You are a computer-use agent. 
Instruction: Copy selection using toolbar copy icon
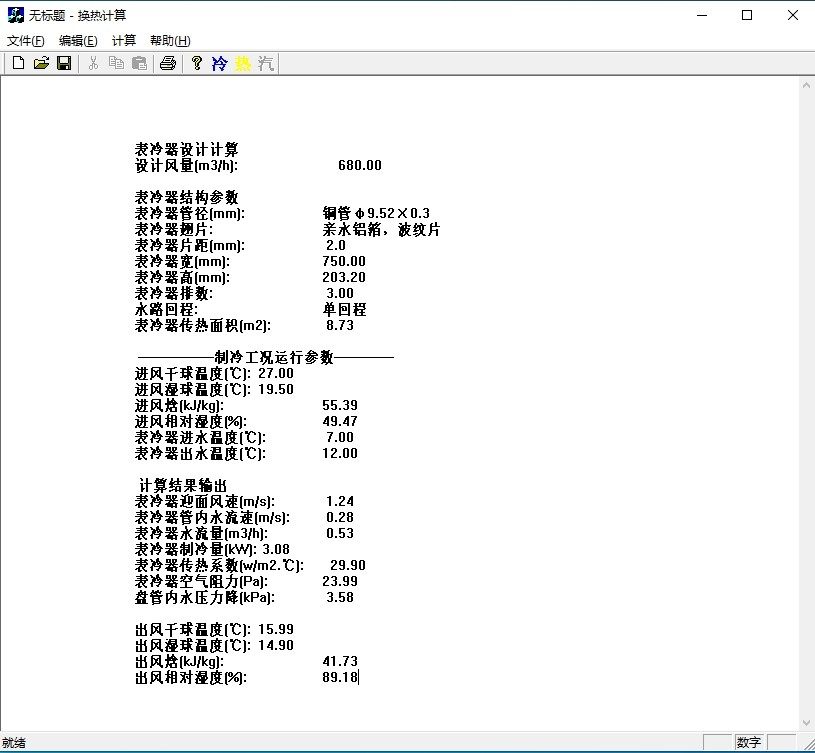click(116, 63)
